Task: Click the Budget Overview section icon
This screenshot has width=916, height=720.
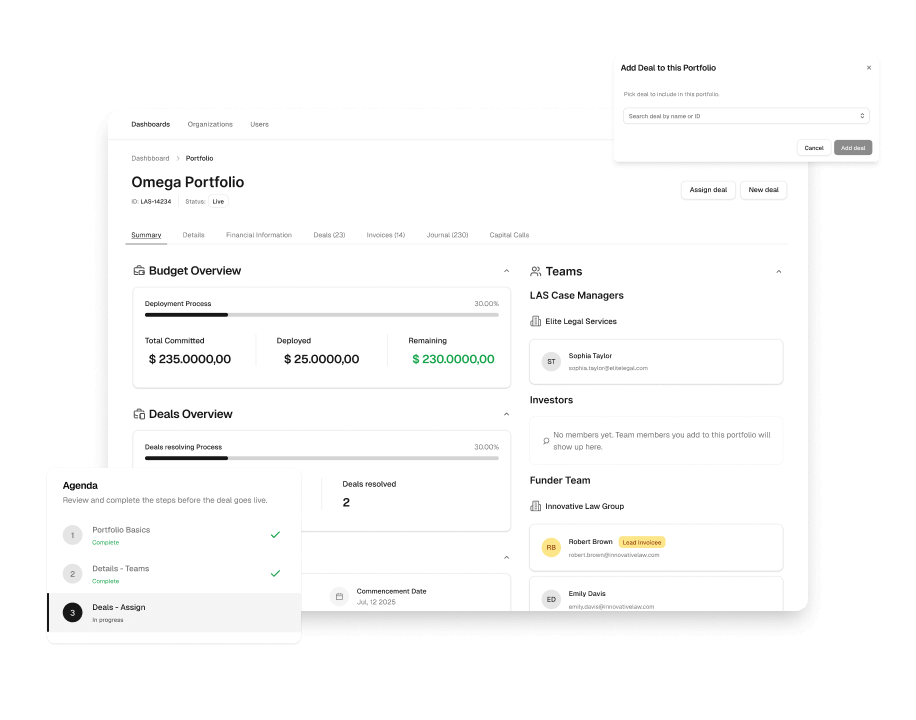Action: tap(137, 270)
